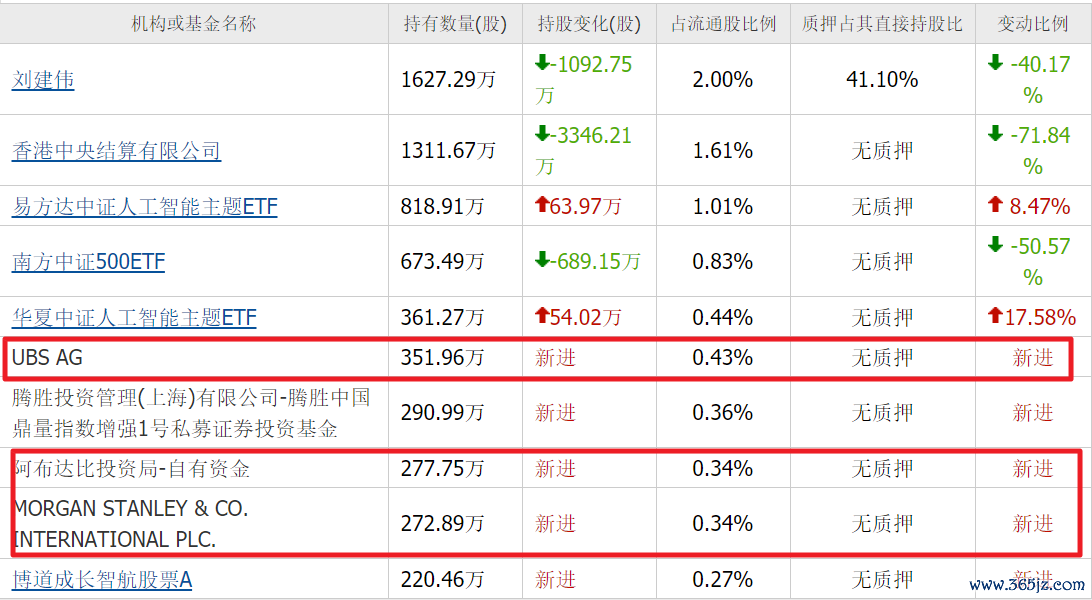Open the 南方中证500ETF link

88,262
